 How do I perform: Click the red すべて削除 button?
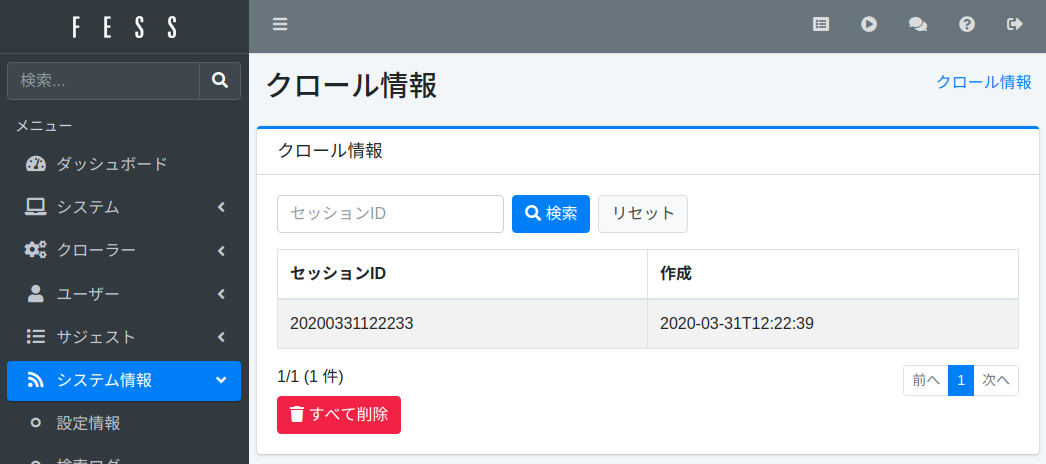[x=338, y=415]
